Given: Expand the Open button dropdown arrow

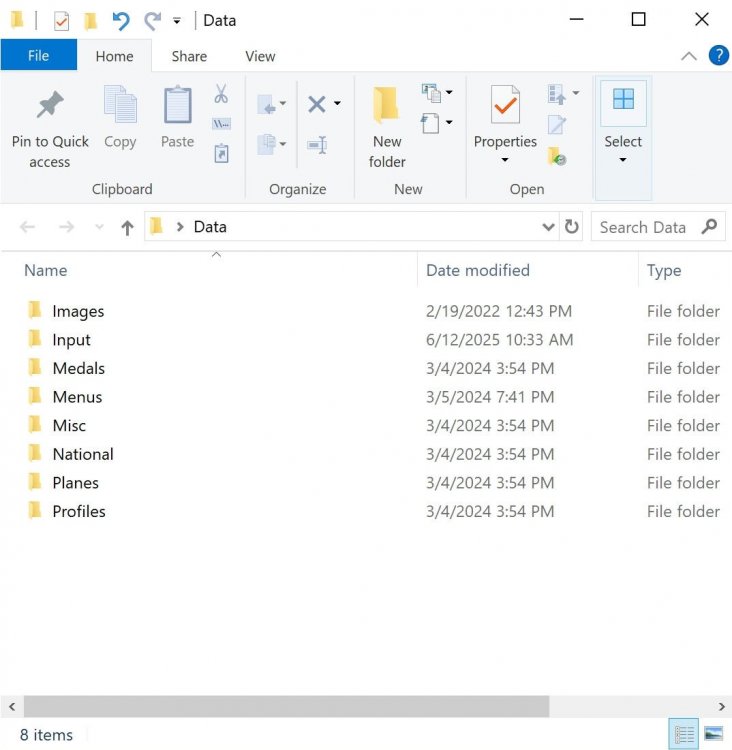Looking at the screenshot, I should (576, 93).
